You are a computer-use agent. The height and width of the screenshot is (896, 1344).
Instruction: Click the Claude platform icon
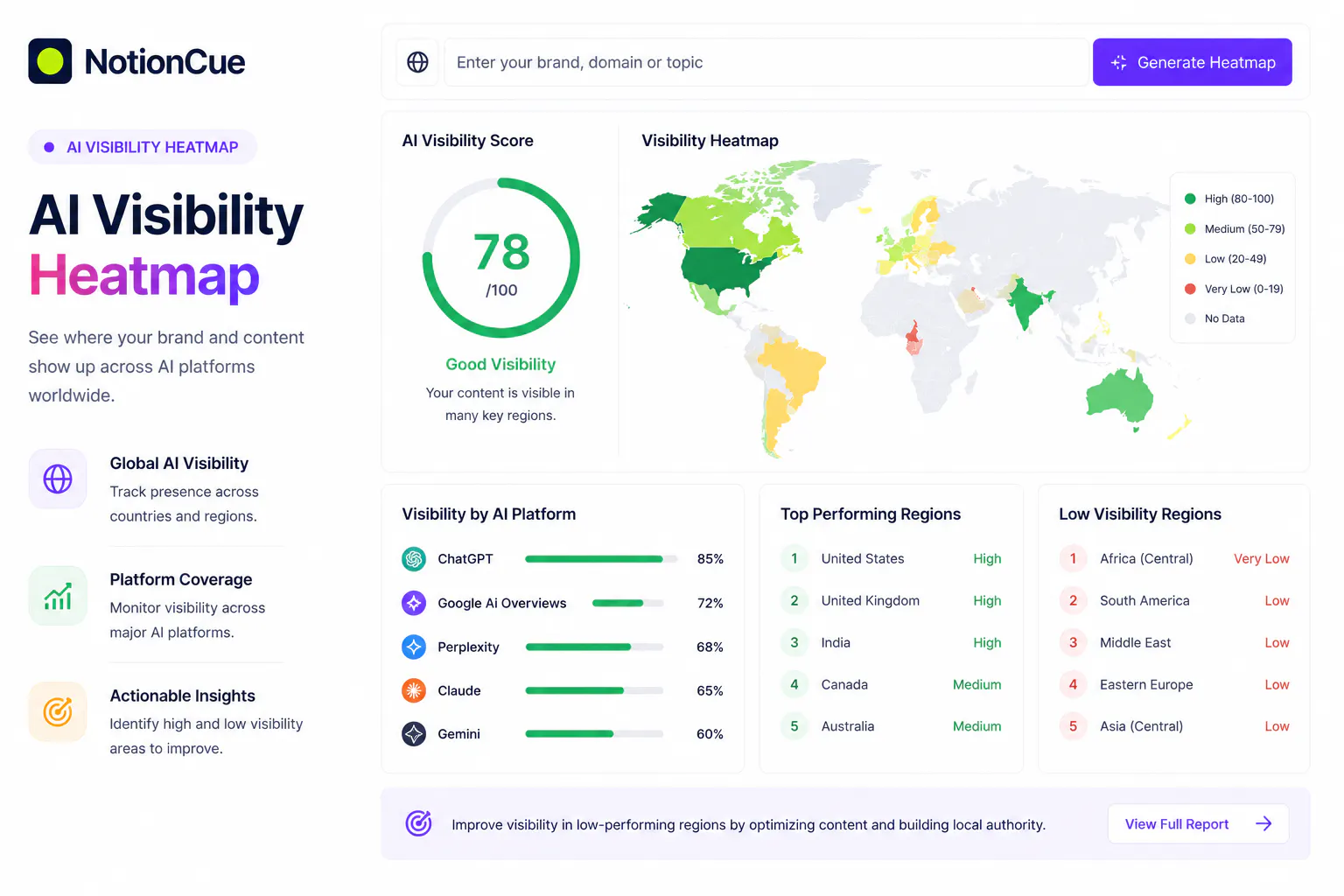click(414, 690)
